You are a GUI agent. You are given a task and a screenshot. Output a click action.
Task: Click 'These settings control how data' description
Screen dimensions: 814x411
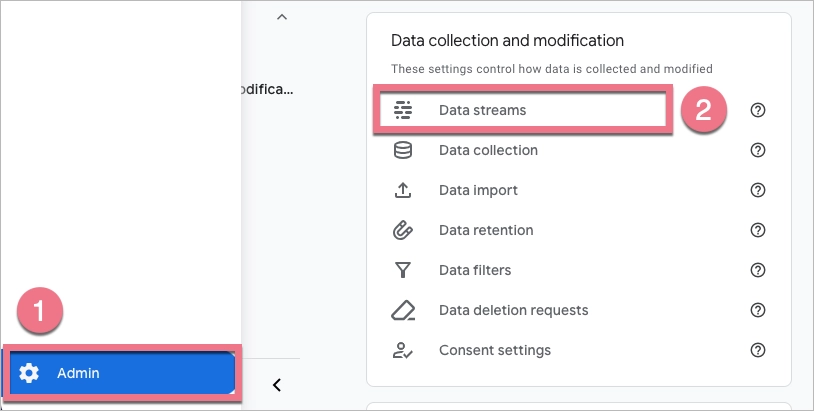coord(551,68)
